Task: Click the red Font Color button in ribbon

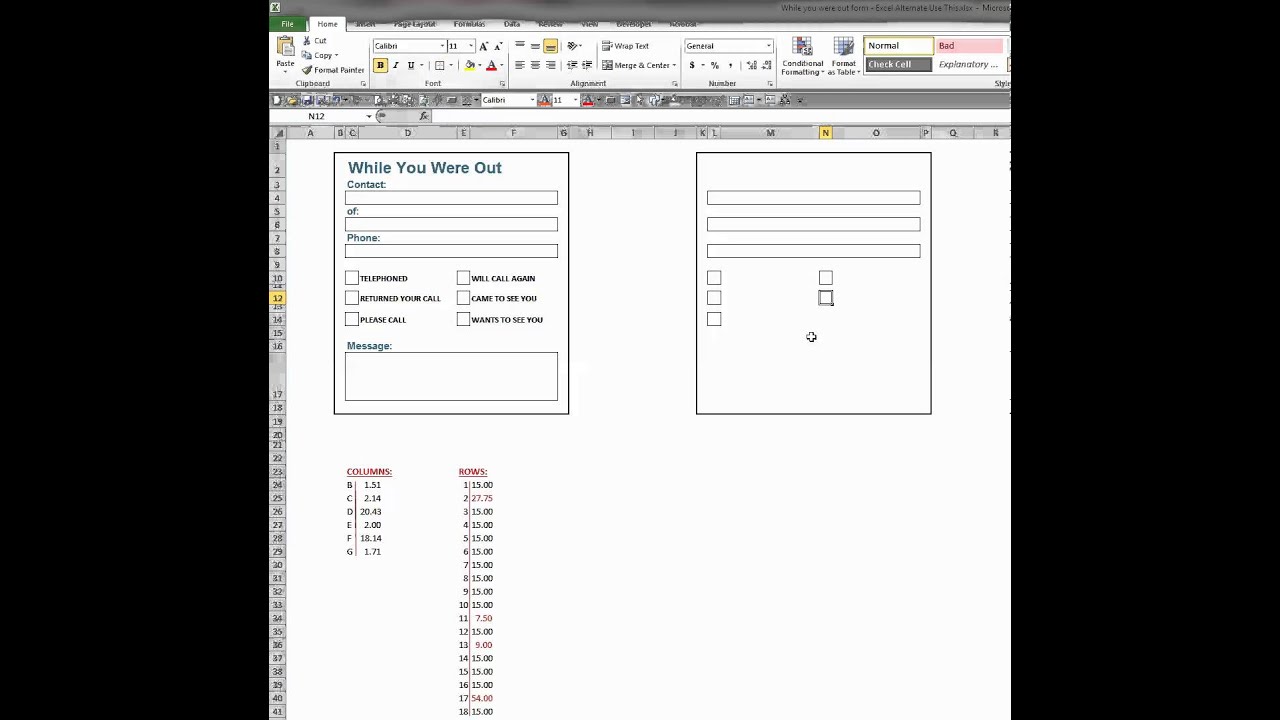Action: [x=491, y=65]
